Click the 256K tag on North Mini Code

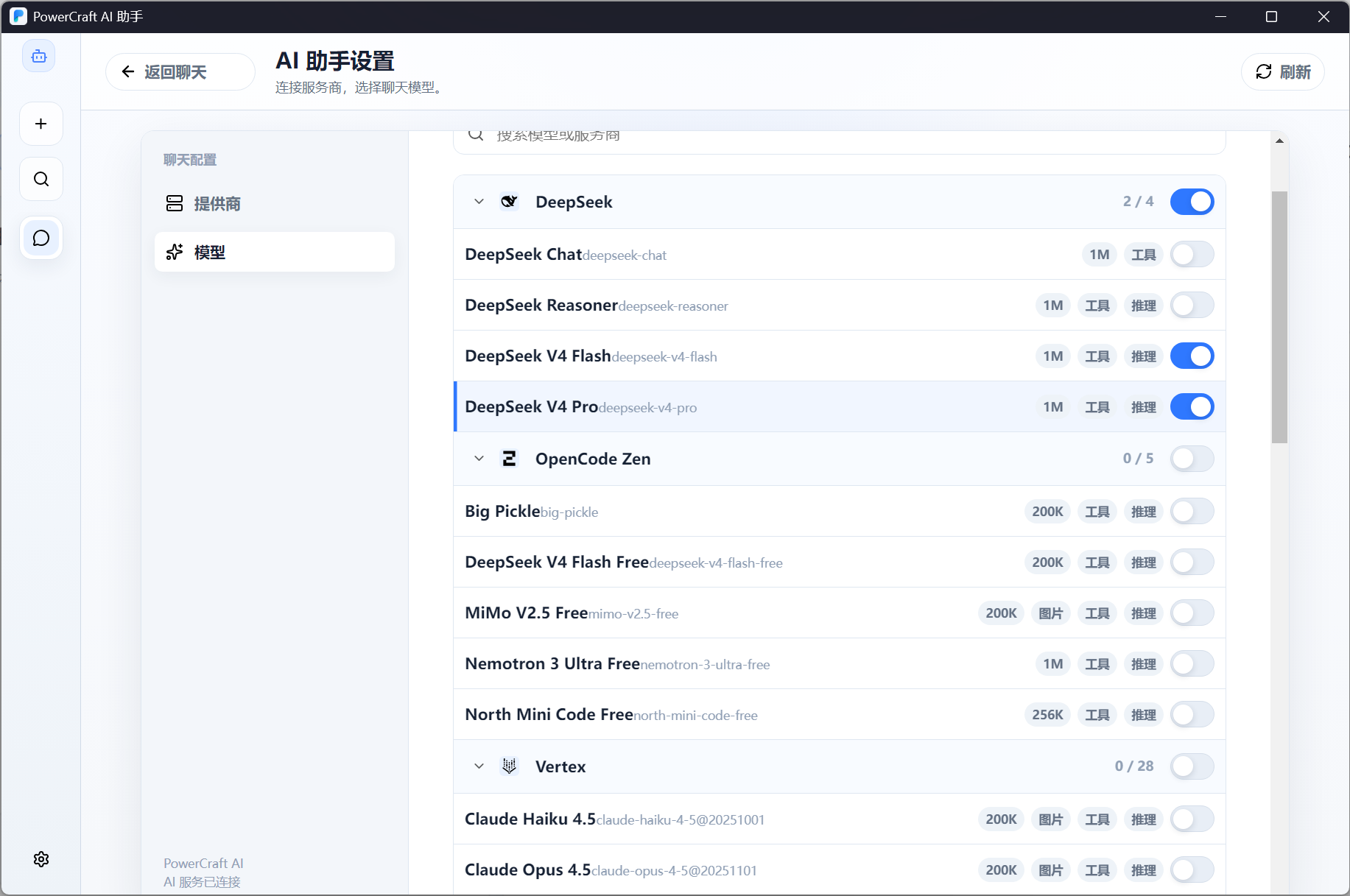[1047, 715]
